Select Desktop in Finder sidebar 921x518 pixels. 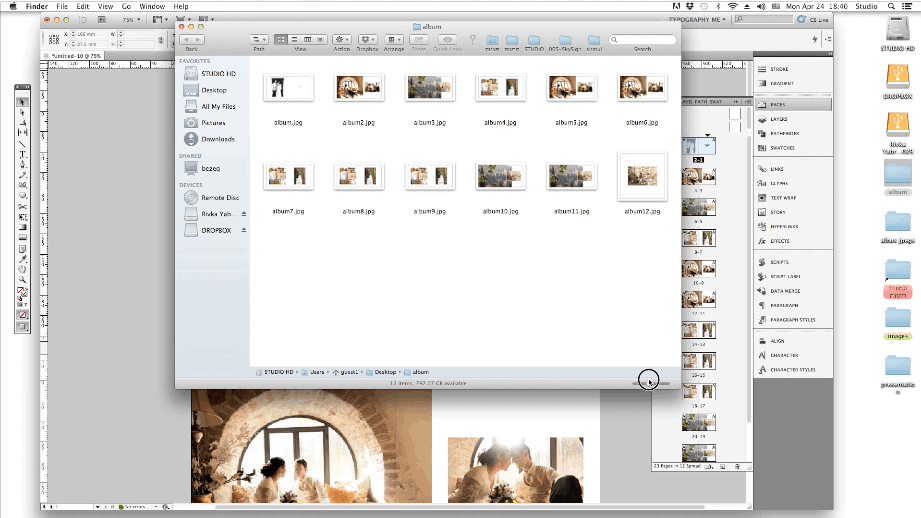215,90
